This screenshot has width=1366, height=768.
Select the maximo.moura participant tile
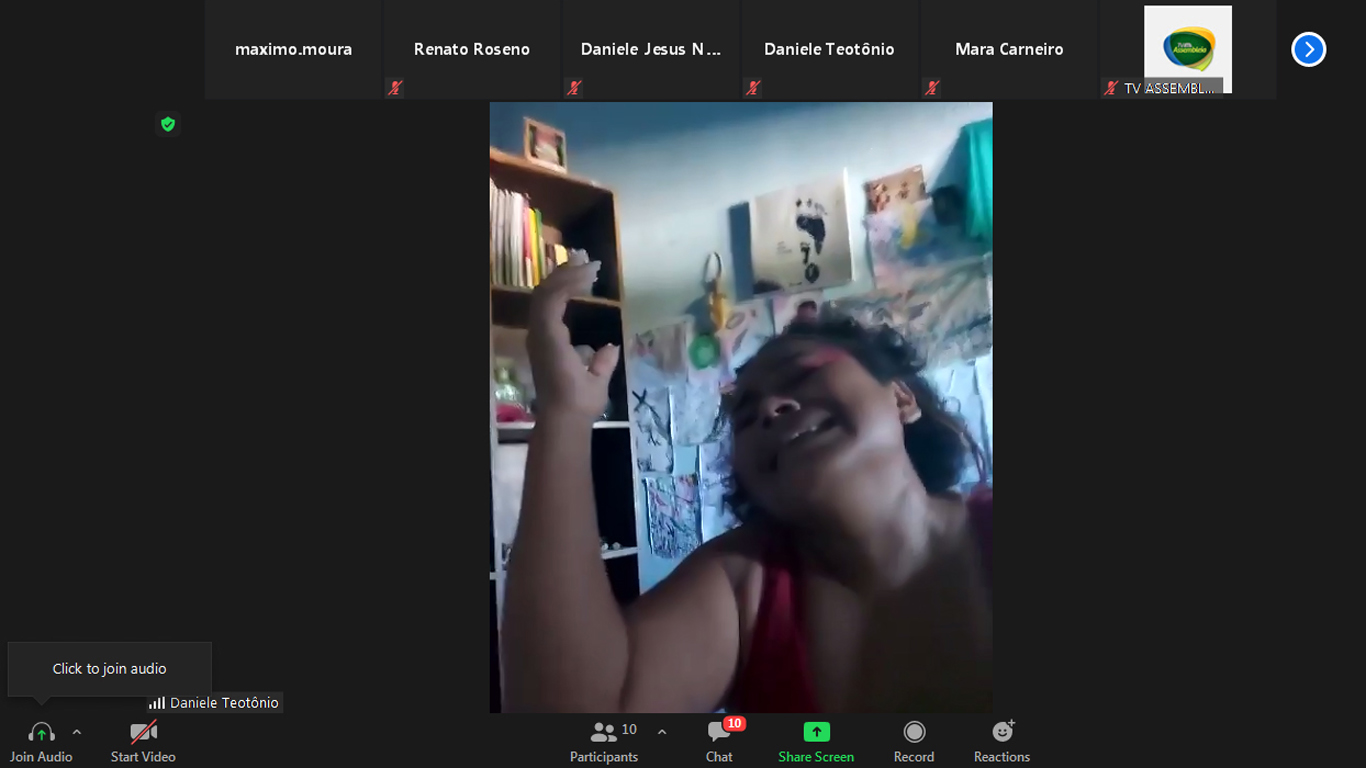click(293, 49)
